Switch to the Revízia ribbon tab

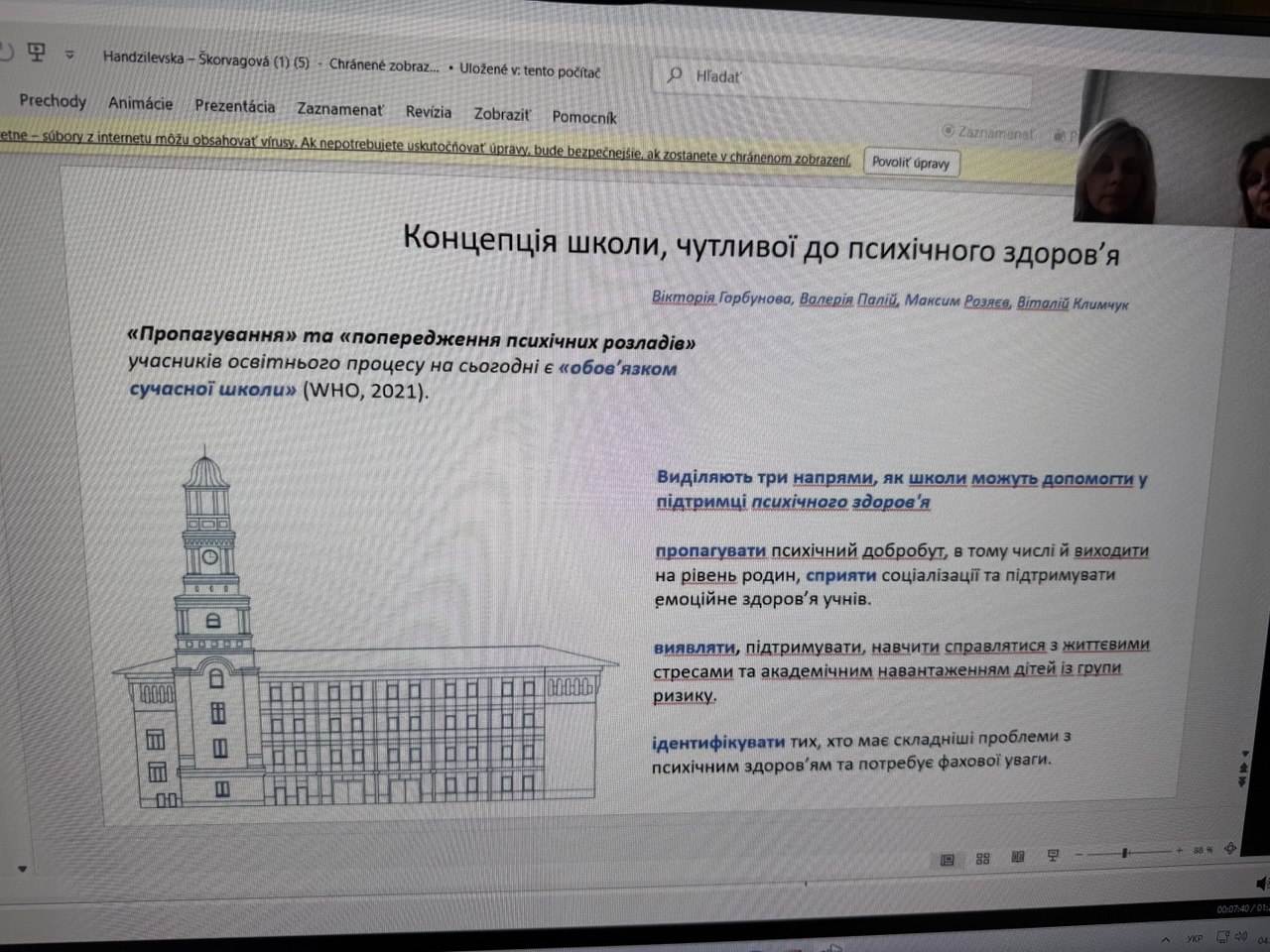428,112
